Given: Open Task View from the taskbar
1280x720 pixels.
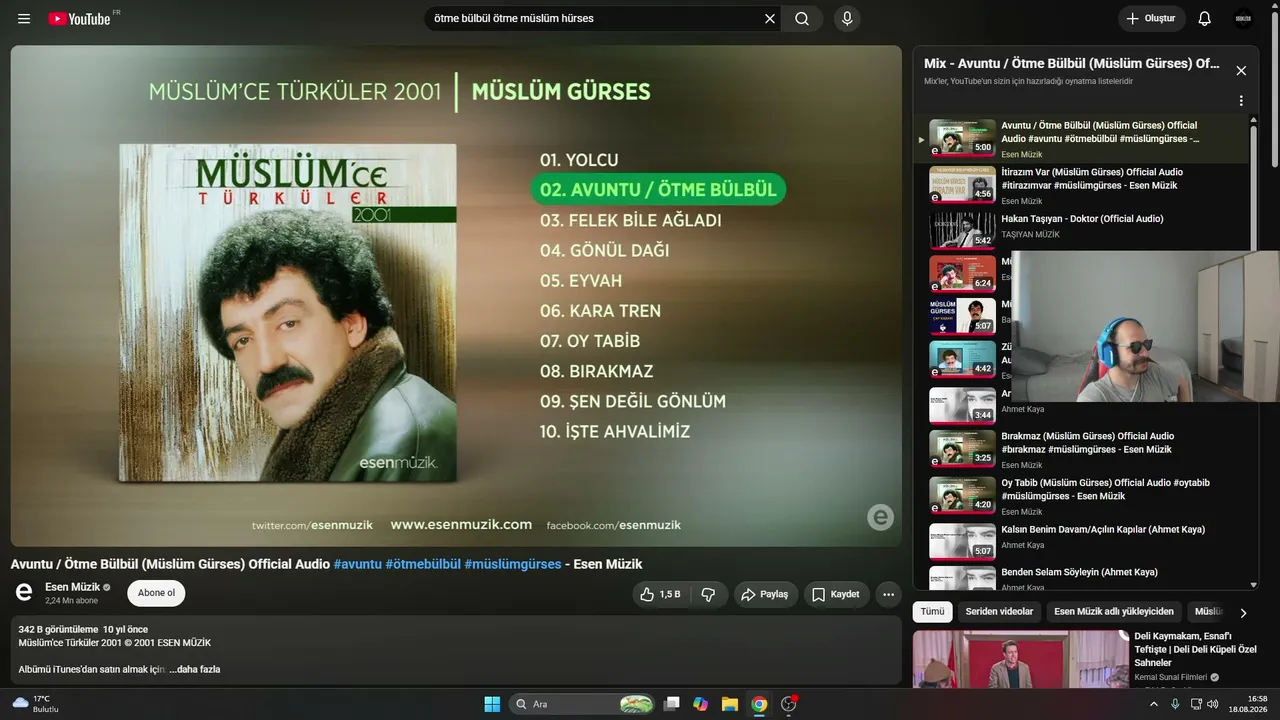Looking at the screenshot, I should 672,704.
